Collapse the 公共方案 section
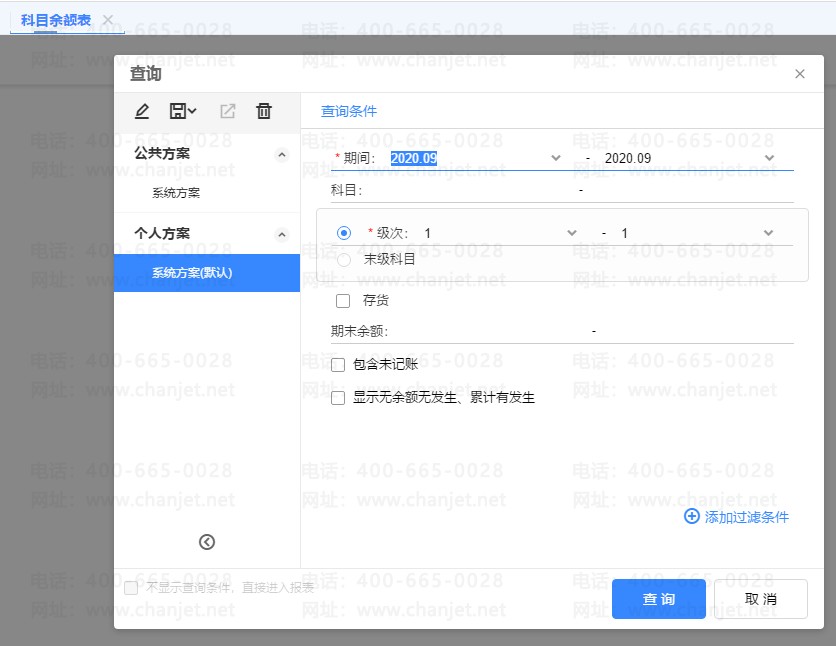This screenshot has height=646, width=836. coord(281,154)
